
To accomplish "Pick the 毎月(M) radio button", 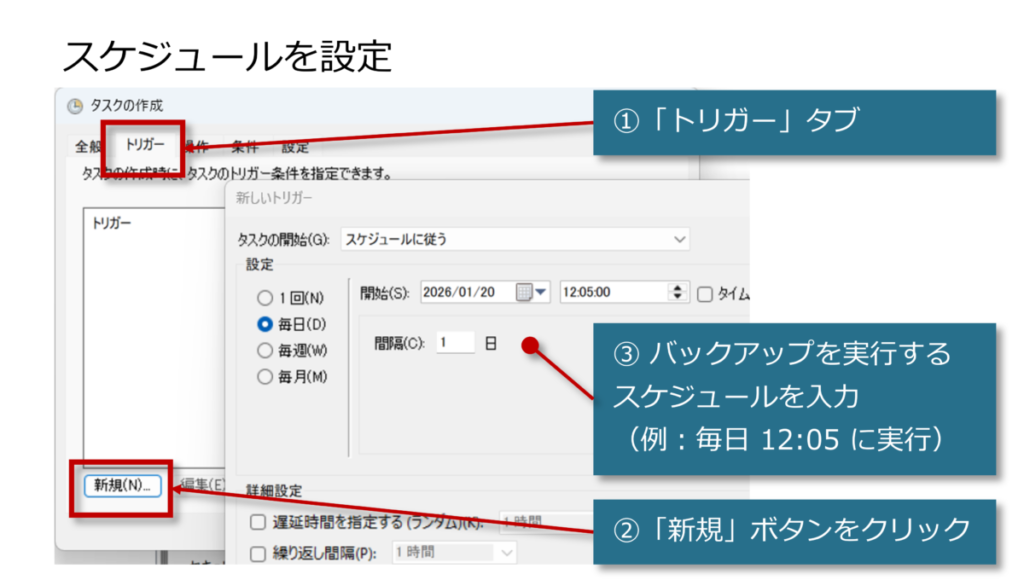I will pyautogui.click(x=265, y=377).
